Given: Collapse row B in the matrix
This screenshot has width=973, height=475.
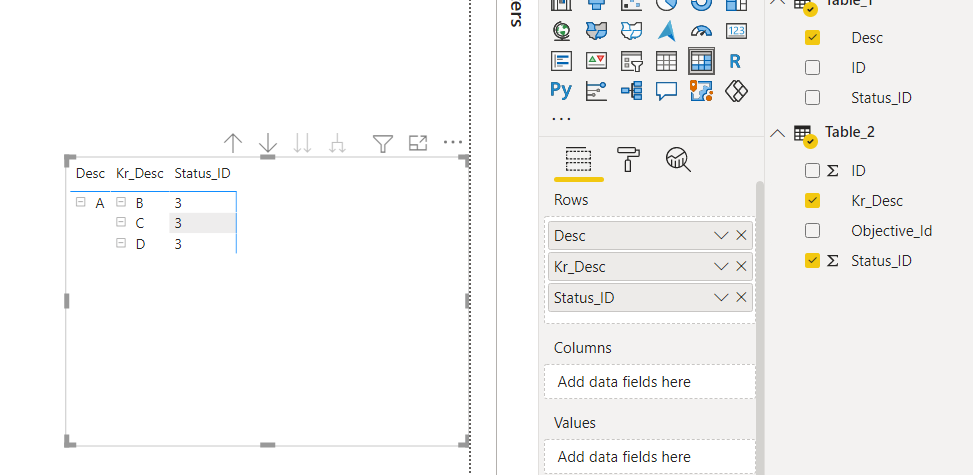Looking at the screenshot, I should 121,202.
